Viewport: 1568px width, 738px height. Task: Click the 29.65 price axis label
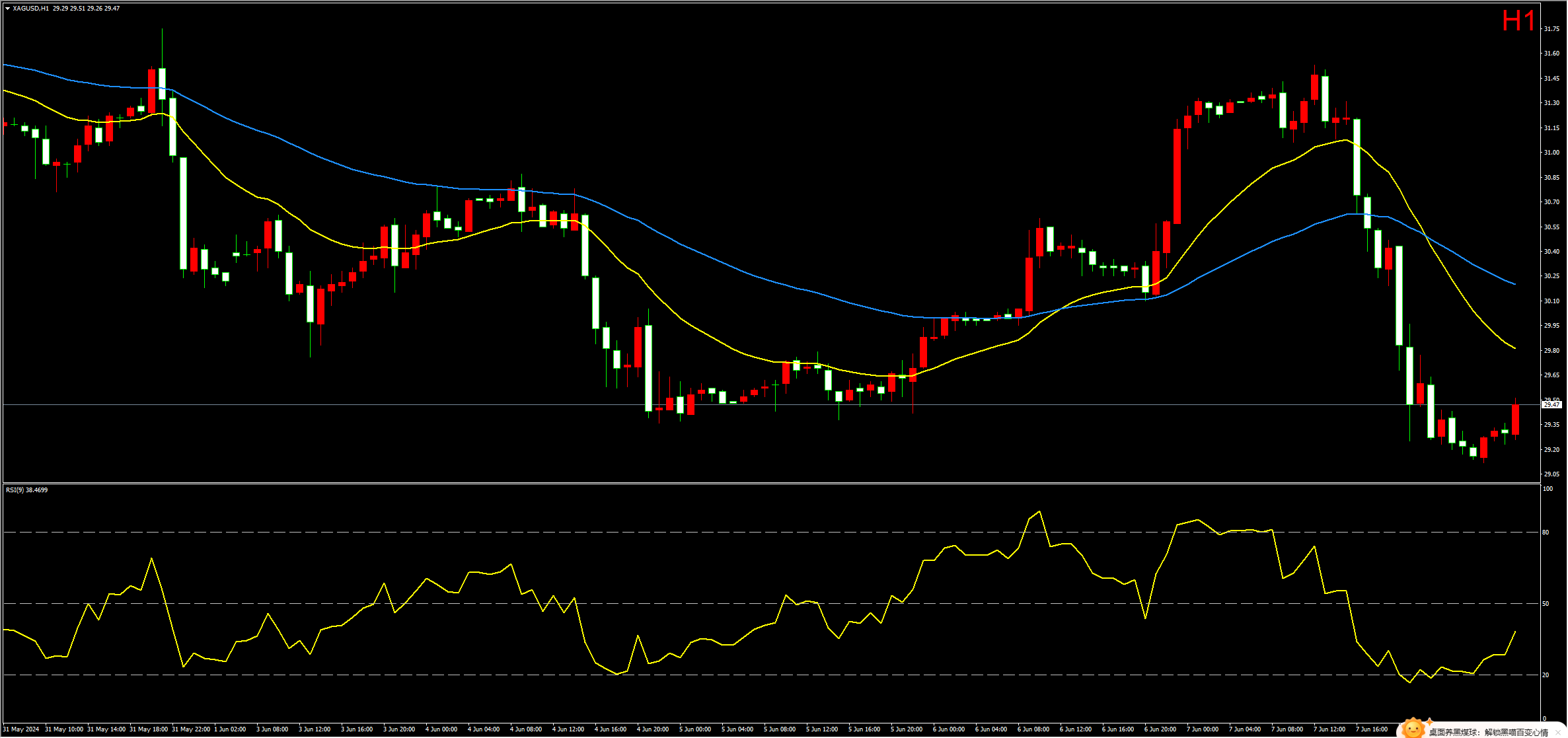click(1551, 375)
